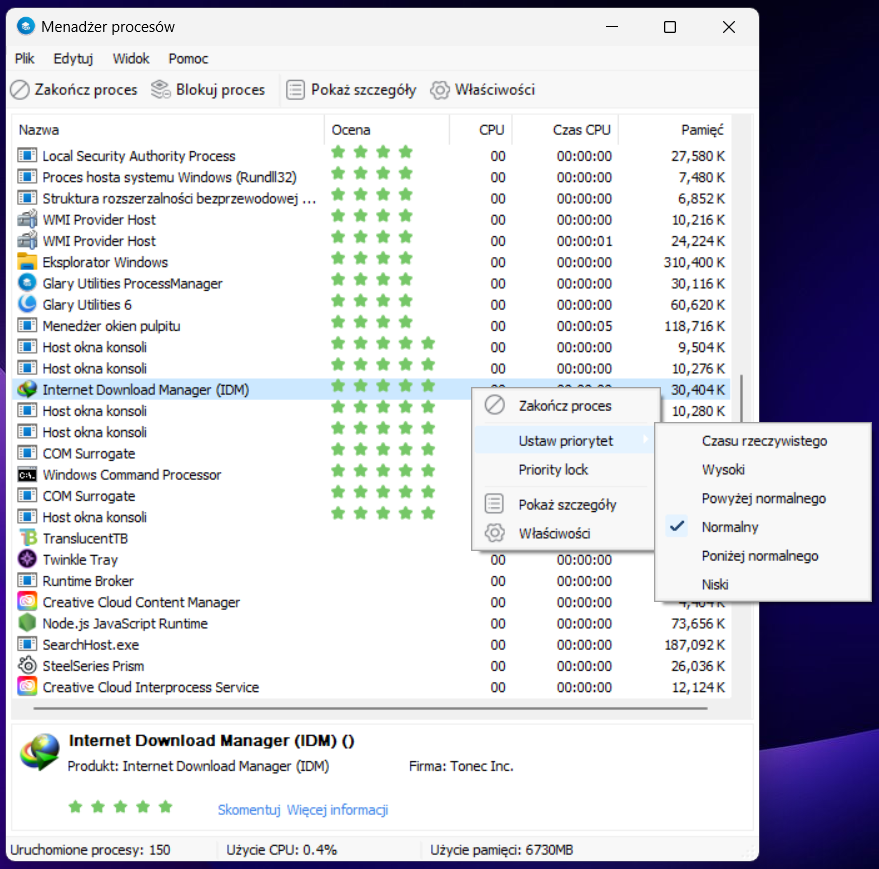
Task: Rate the process using the bottom stars
Action: (120, 806)
